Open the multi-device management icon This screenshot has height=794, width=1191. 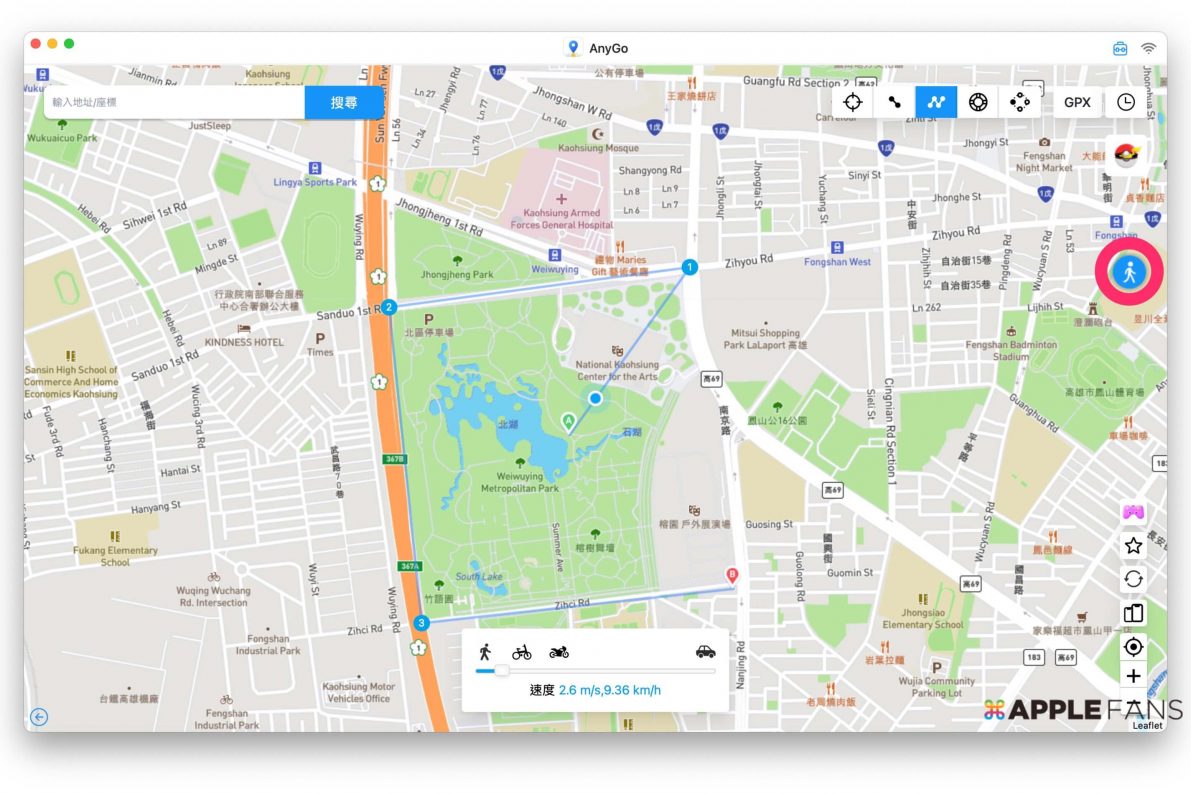[x=1133, y=613]
